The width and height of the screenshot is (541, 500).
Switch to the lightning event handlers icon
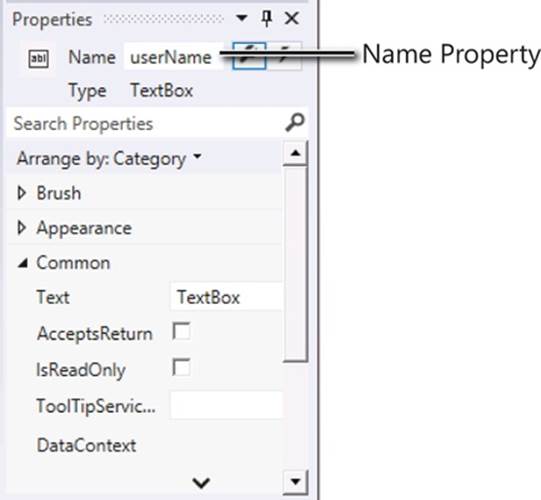pos(284,56)
